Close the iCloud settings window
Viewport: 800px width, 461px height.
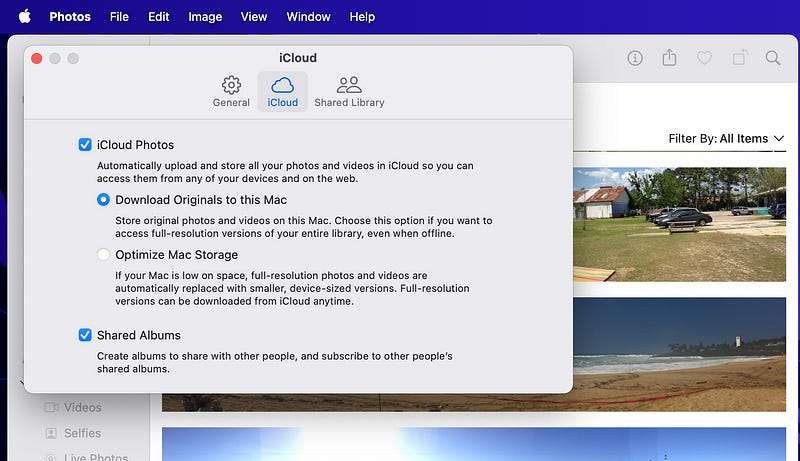[x=37, y=58]
